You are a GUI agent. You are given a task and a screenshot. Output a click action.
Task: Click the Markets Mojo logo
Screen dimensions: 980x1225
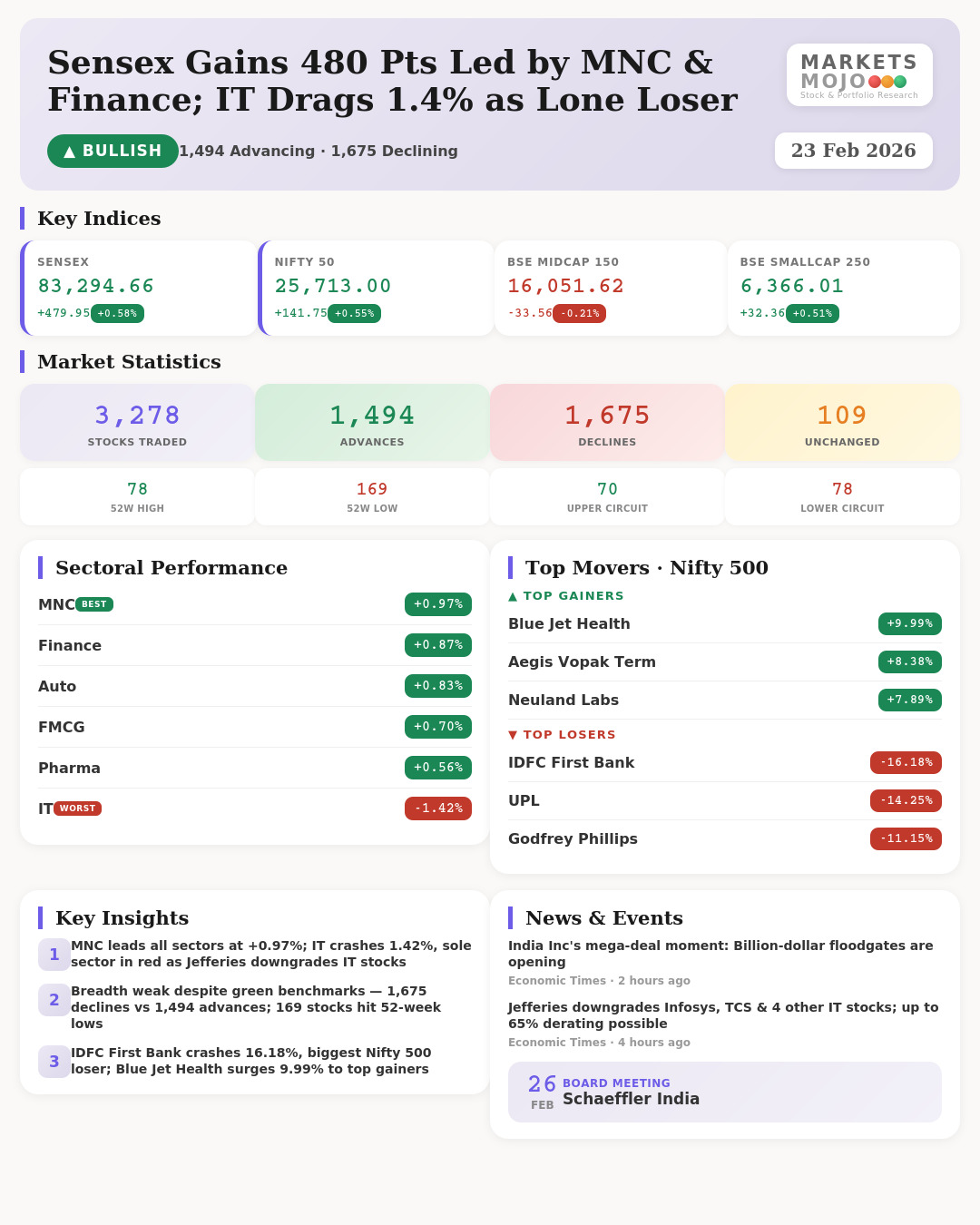(858, 75)
